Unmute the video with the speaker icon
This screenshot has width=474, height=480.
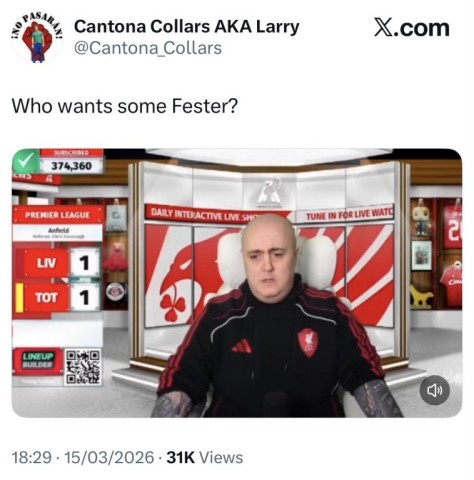click(434, 390)
